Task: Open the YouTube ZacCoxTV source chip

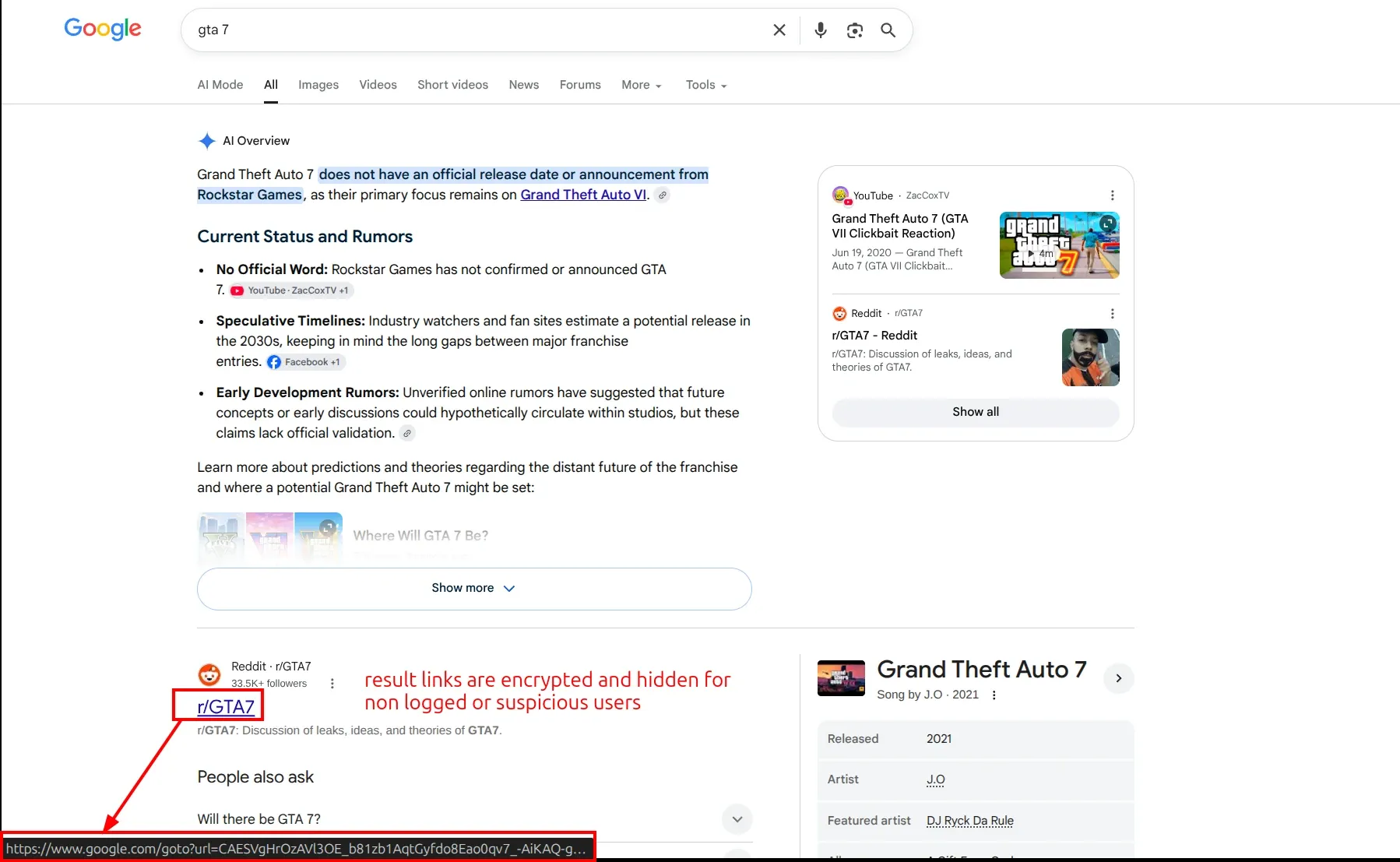Action: pyautogui.click(x=291, y=290)
